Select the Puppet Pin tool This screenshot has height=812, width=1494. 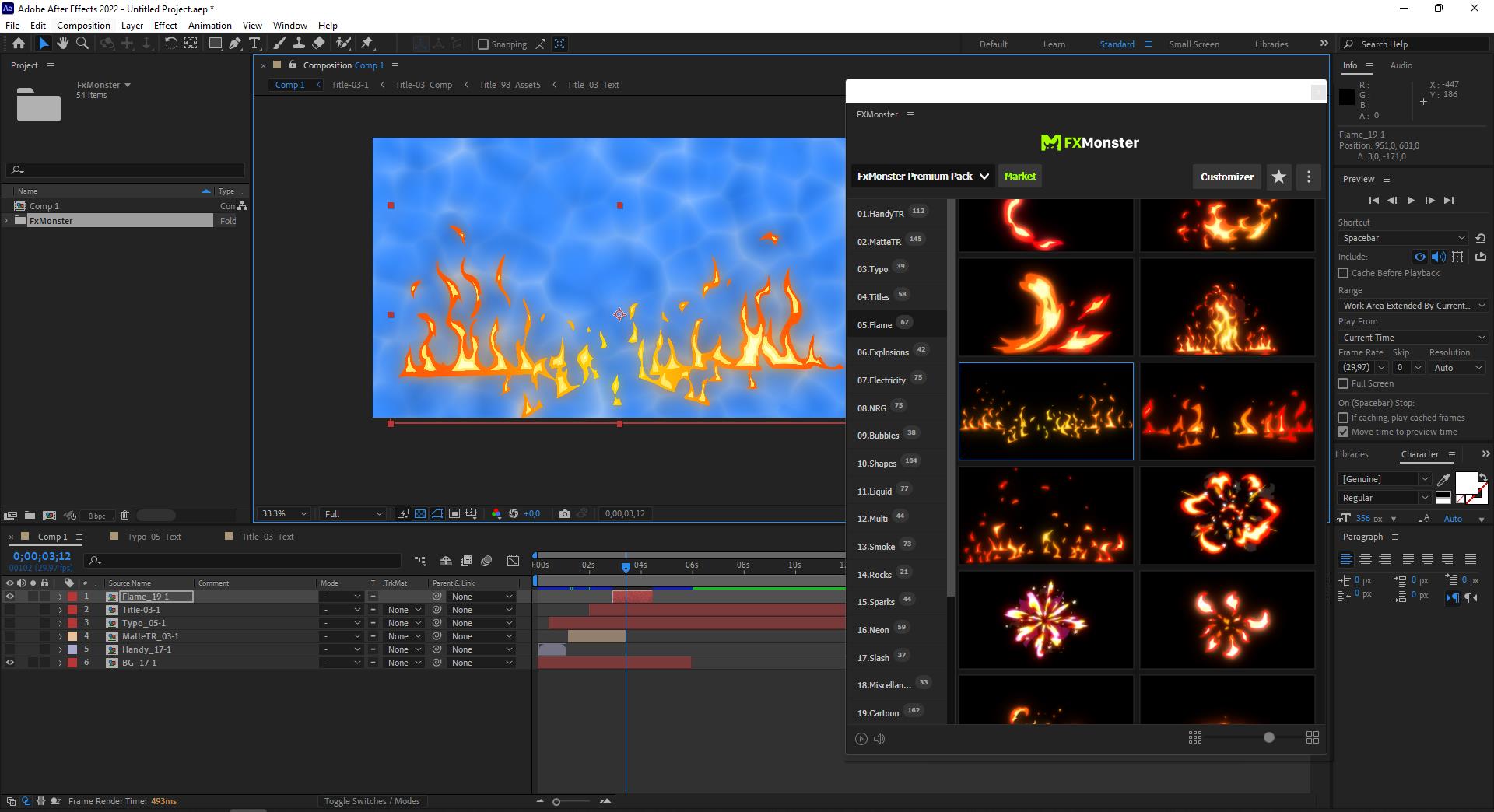click(x=367, y=44)
